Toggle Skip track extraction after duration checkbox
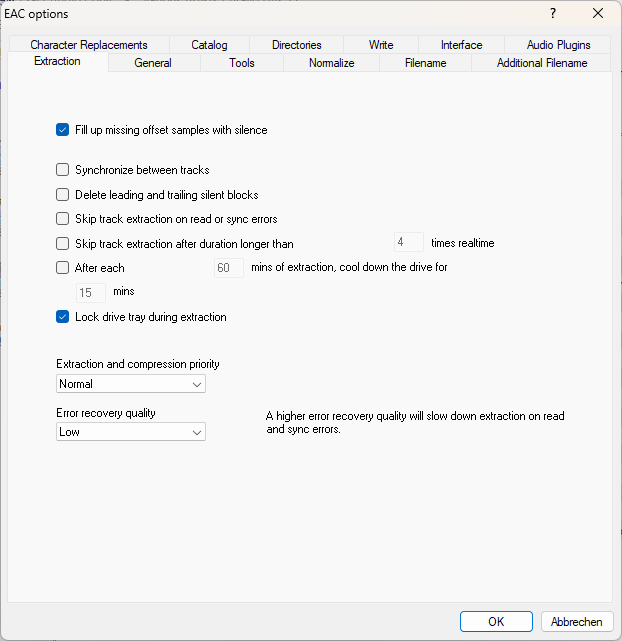 tap(63, 243)
